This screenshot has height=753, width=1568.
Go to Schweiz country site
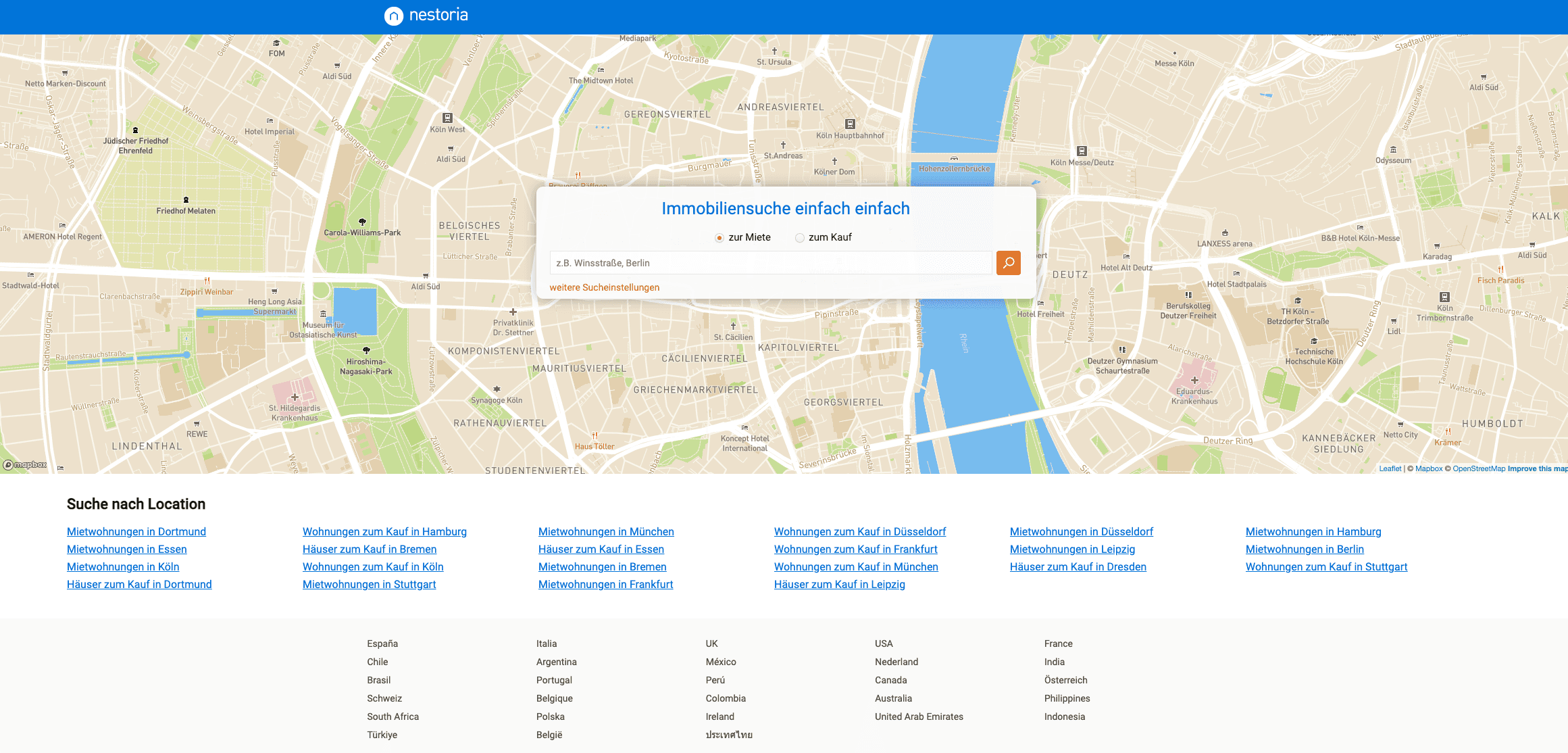pyautogui.click(x=384, y=698)
